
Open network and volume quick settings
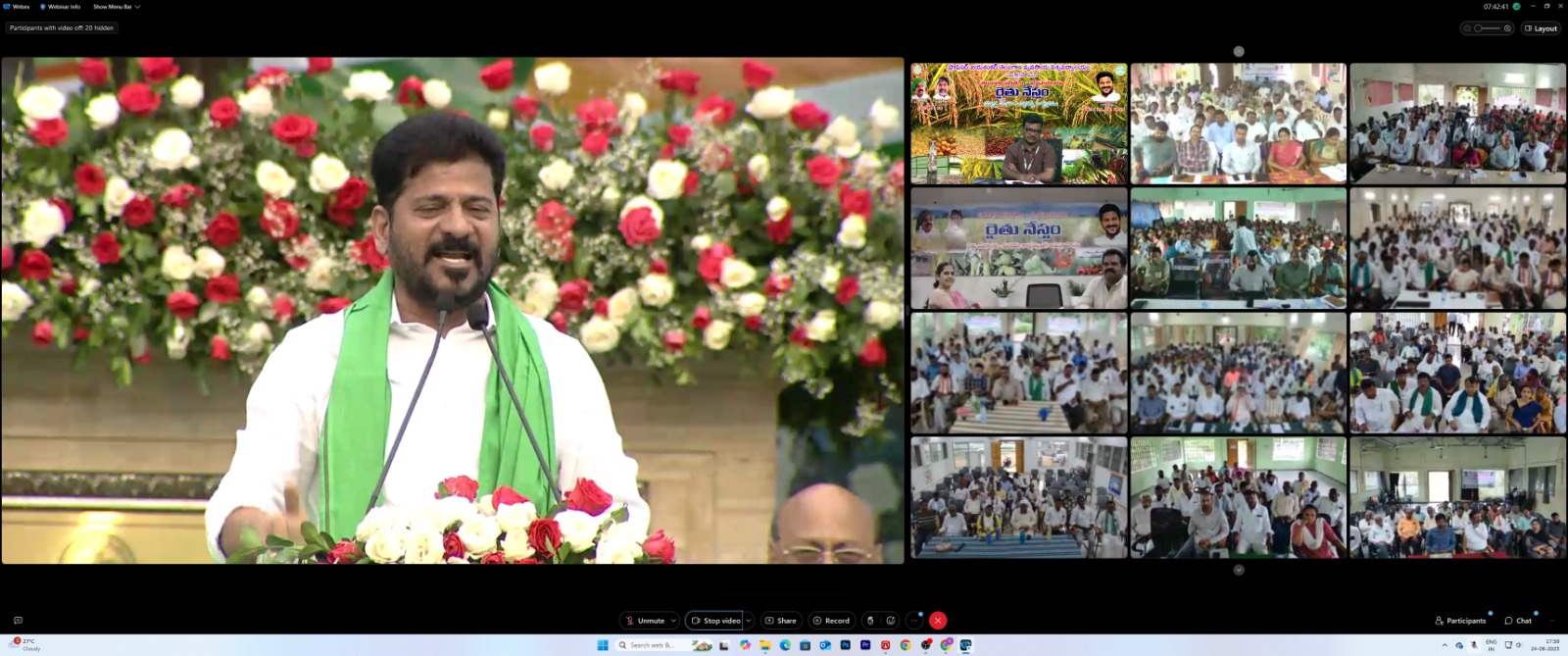click(x=1514, y=645)
